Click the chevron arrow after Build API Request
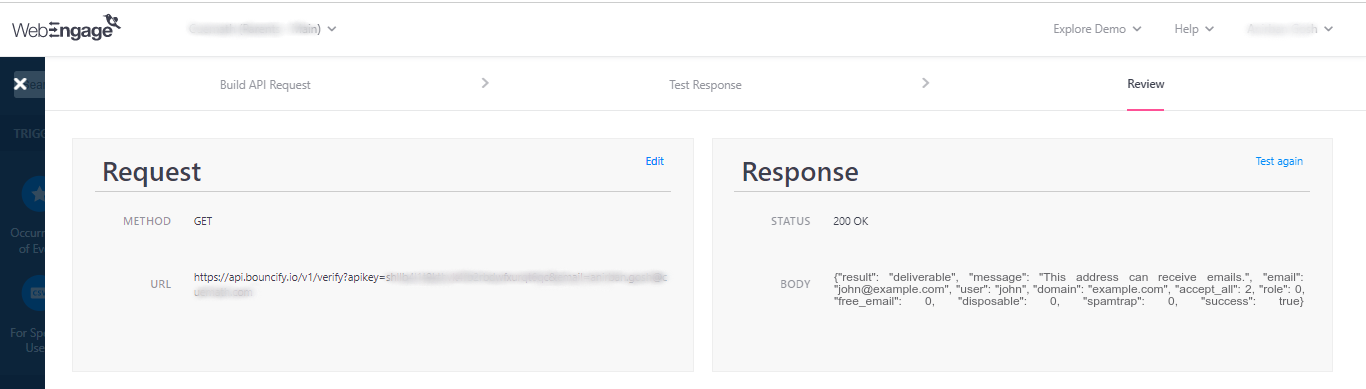The width and height of the screenshot is (1366, 389). (485, 83)
